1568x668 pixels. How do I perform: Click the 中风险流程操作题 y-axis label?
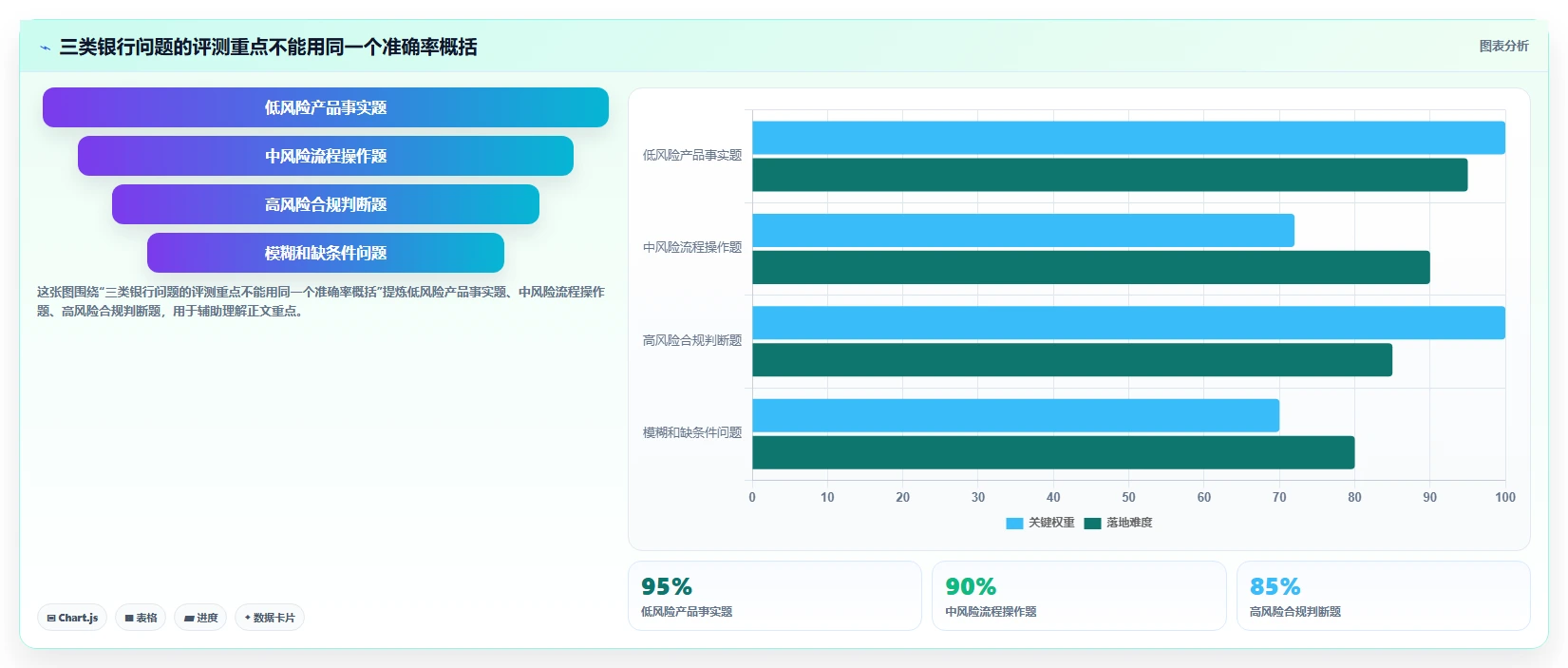point(692,247)
